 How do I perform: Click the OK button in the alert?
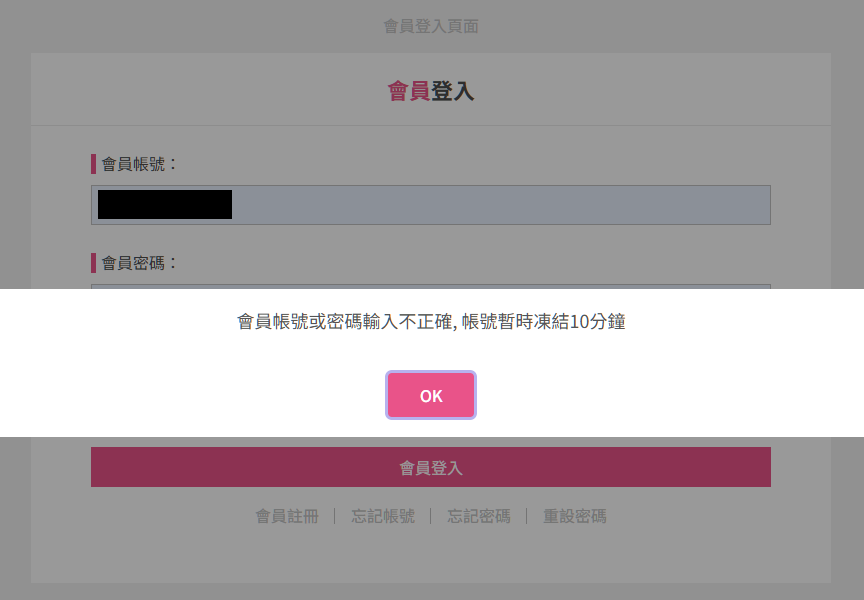pyautogui.click(x=431, y=395)
